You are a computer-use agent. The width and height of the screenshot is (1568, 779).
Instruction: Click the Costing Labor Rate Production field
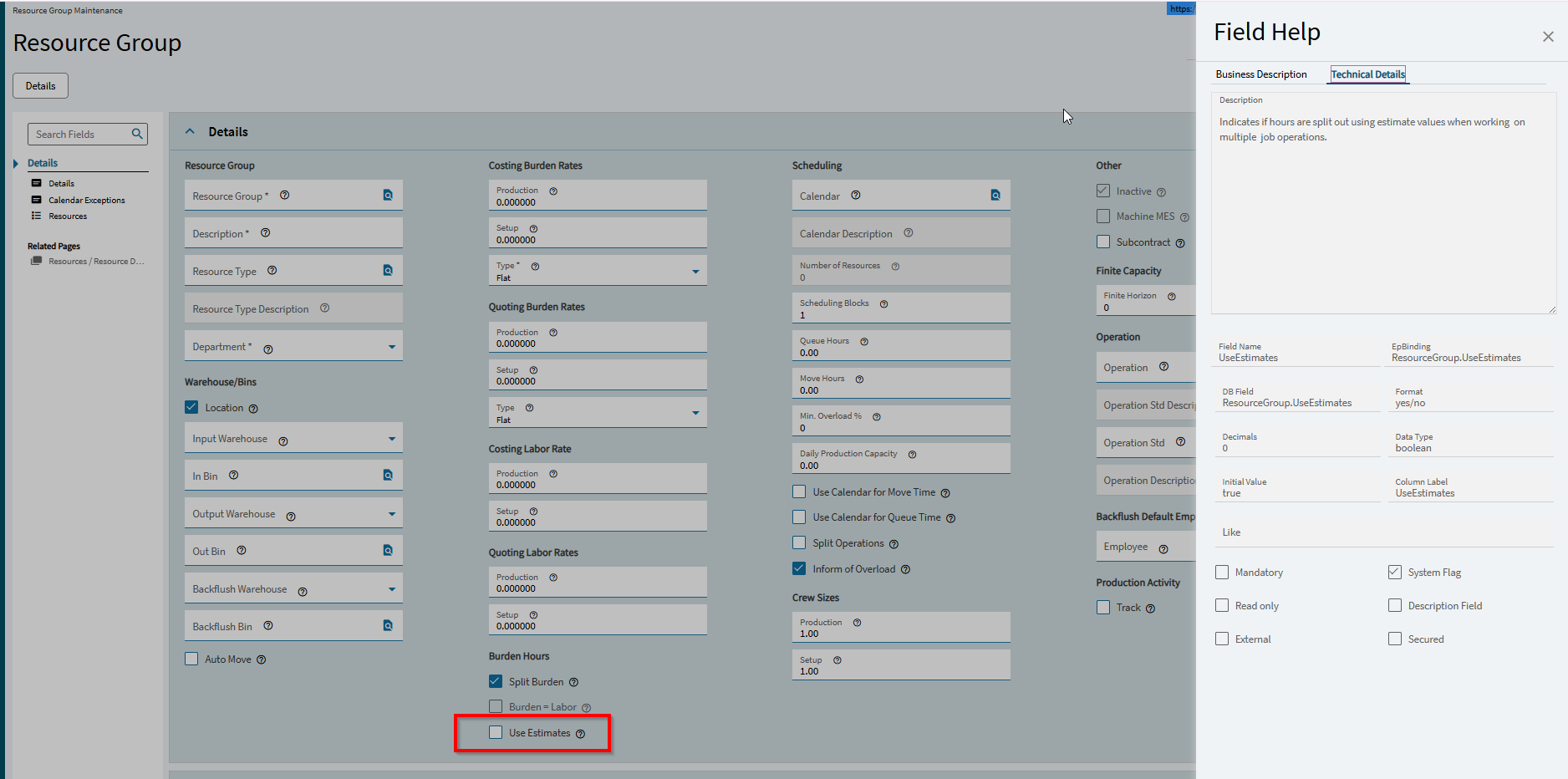tap(598, 478)
